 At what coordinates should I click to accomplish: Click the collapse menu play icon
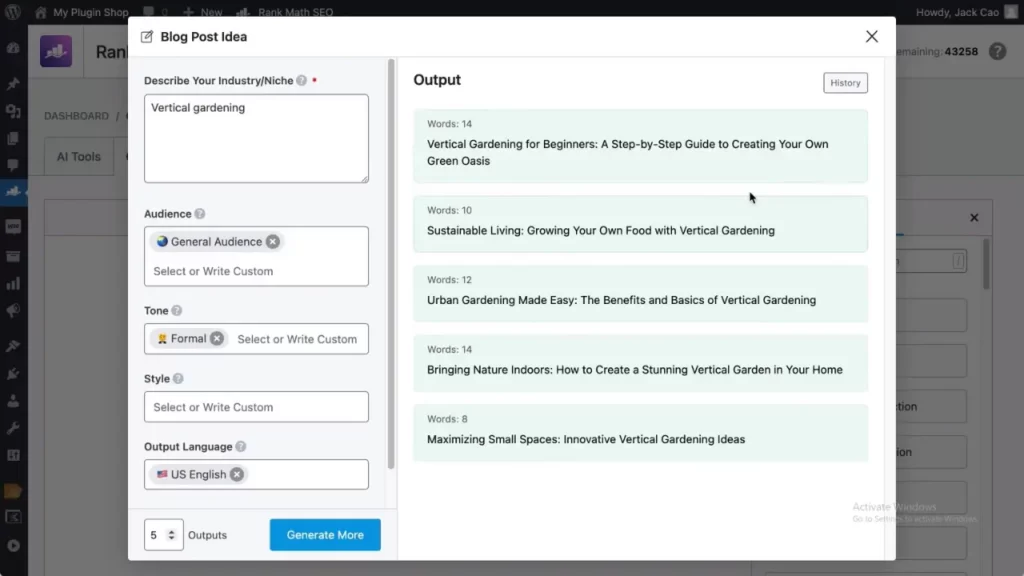13,546
